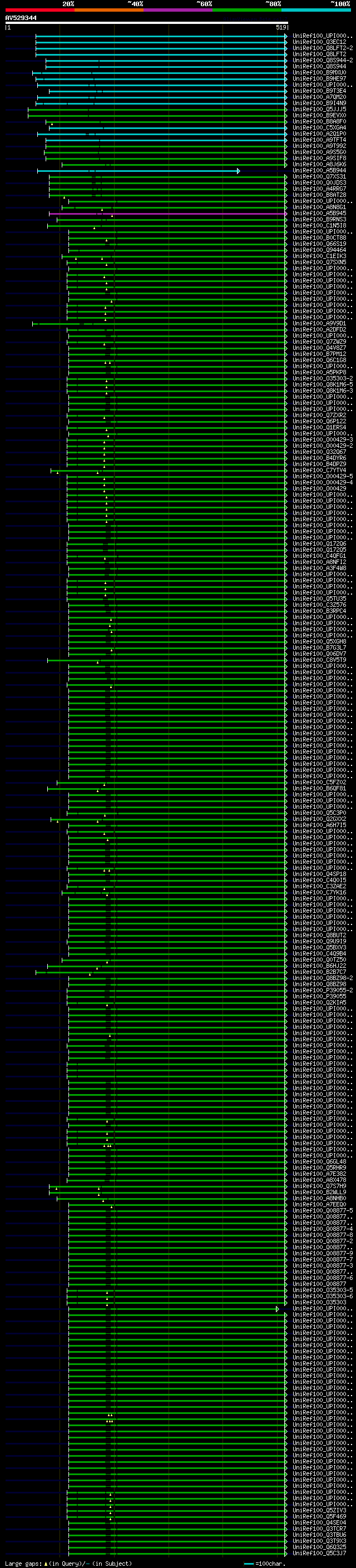The height and width of the screenshot is (1568, 356).
Task: Open hit UniRef100_B9HE97
Action: click(319, 79)
